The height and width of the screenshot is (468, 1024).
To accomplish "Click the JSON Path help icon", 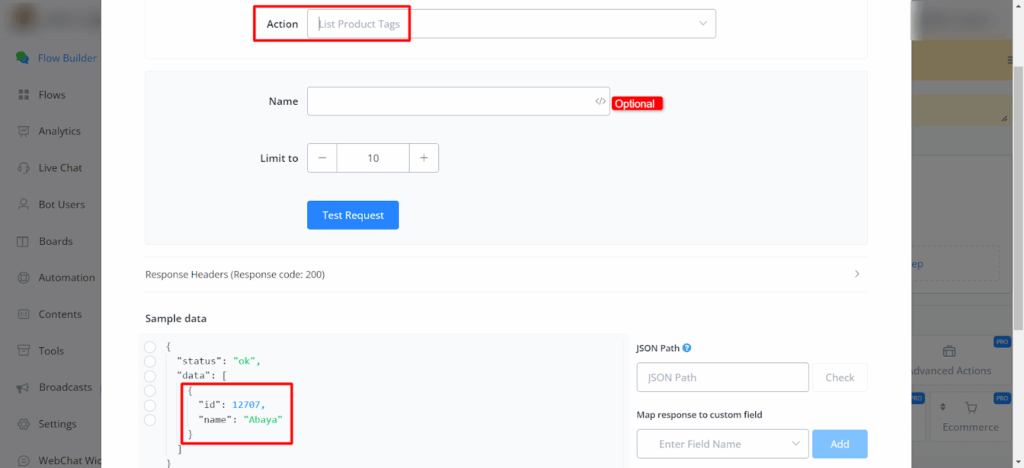I will click(x=687, y=348).
